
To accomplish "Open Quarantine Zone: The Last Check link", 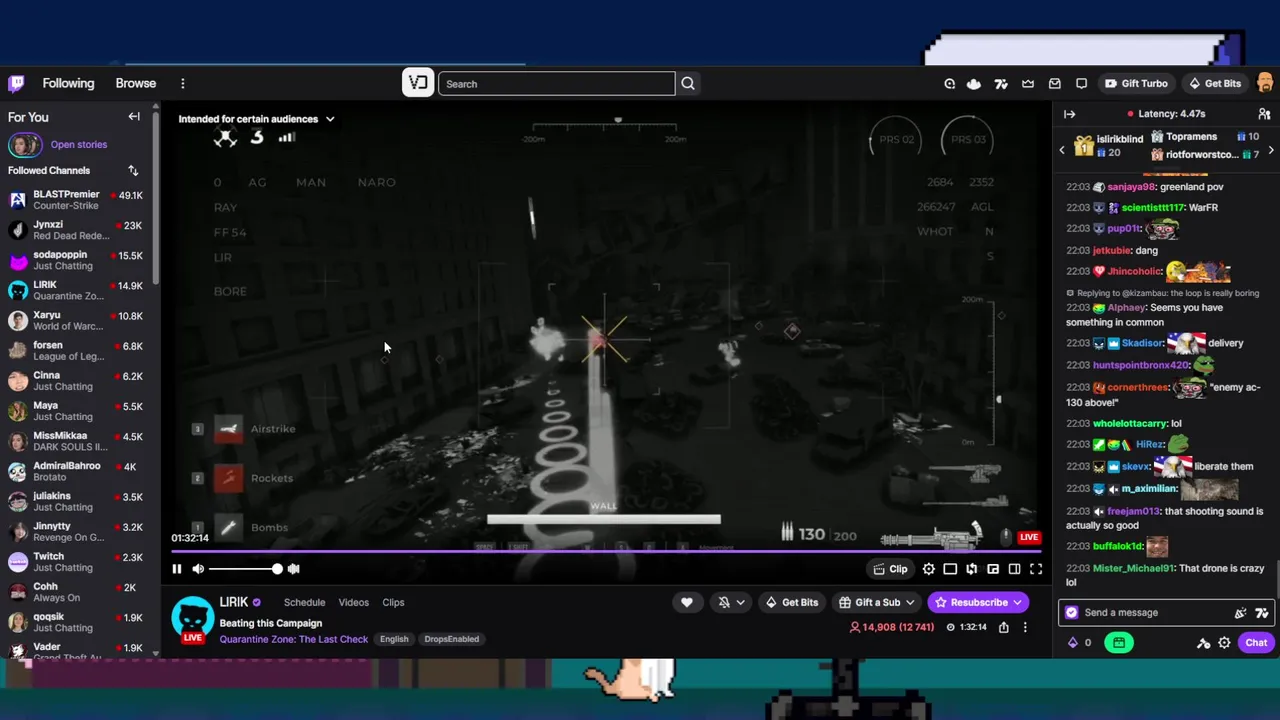I will pos(294,639).
